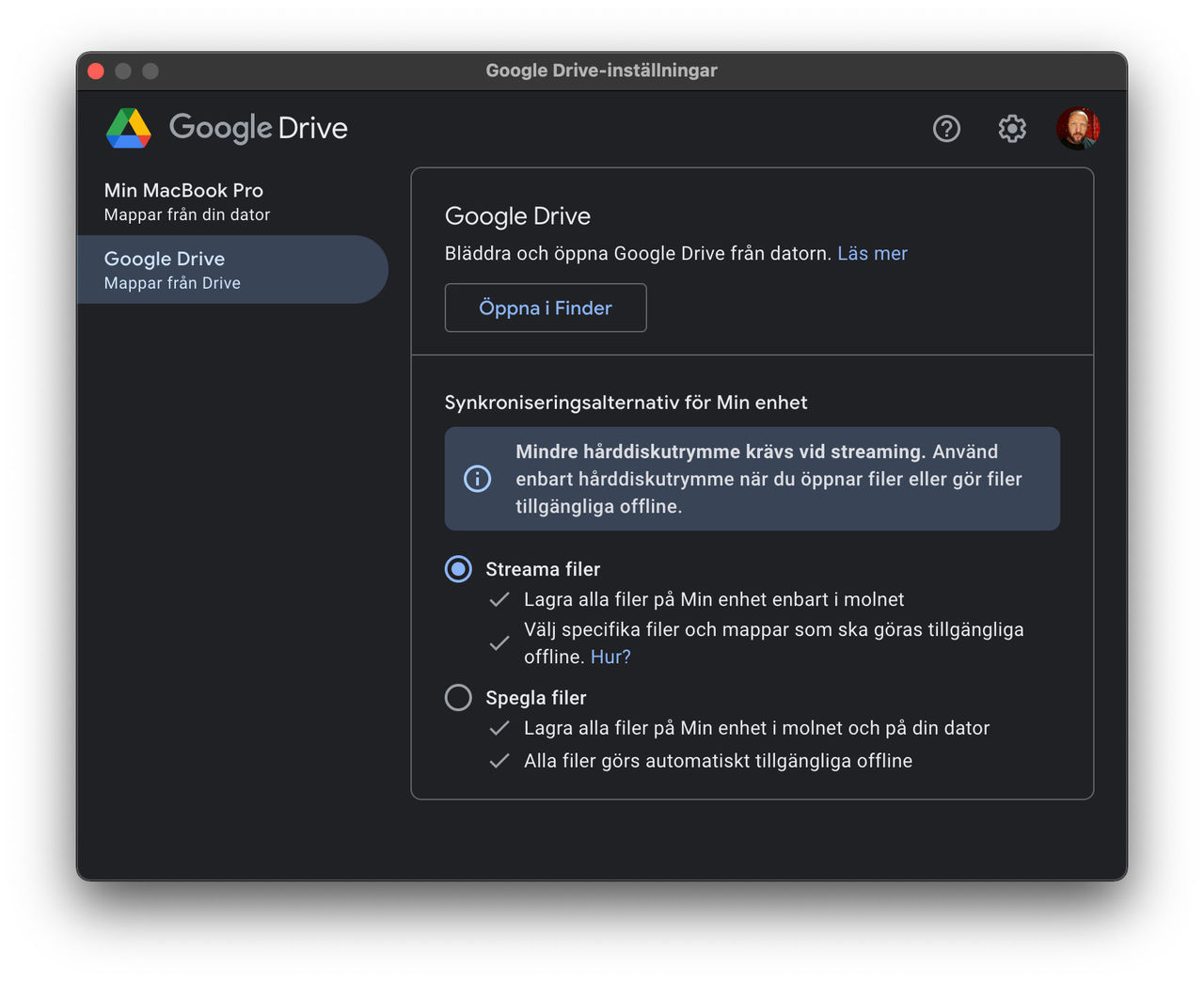The image size is (1204, 982).
Task: Open the help question mark icon
Action: [x=946, y=128]
